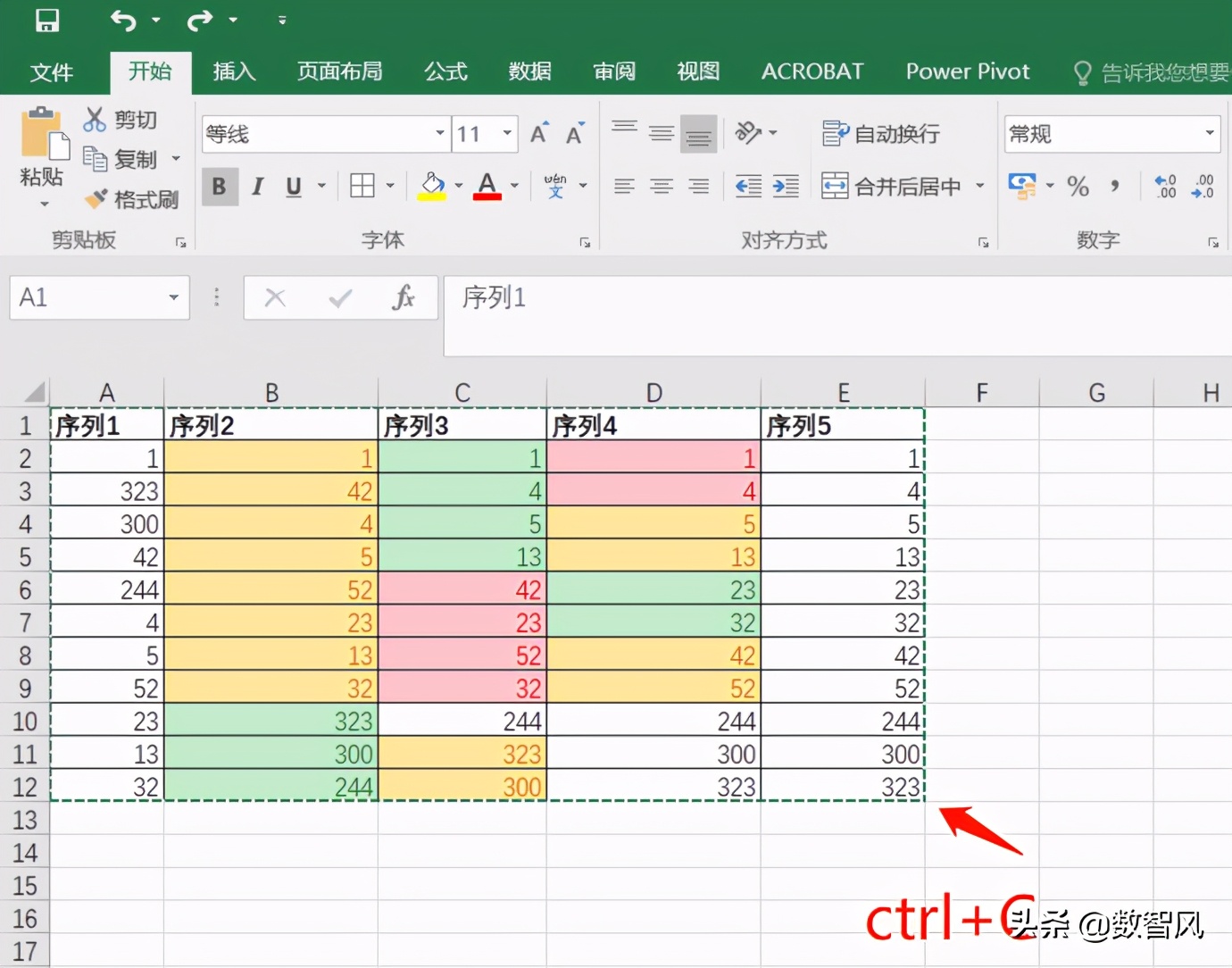Open the ACROBAT tab
The width and height of the screenshot is (1232, 968).
click(x=812, y=71)
